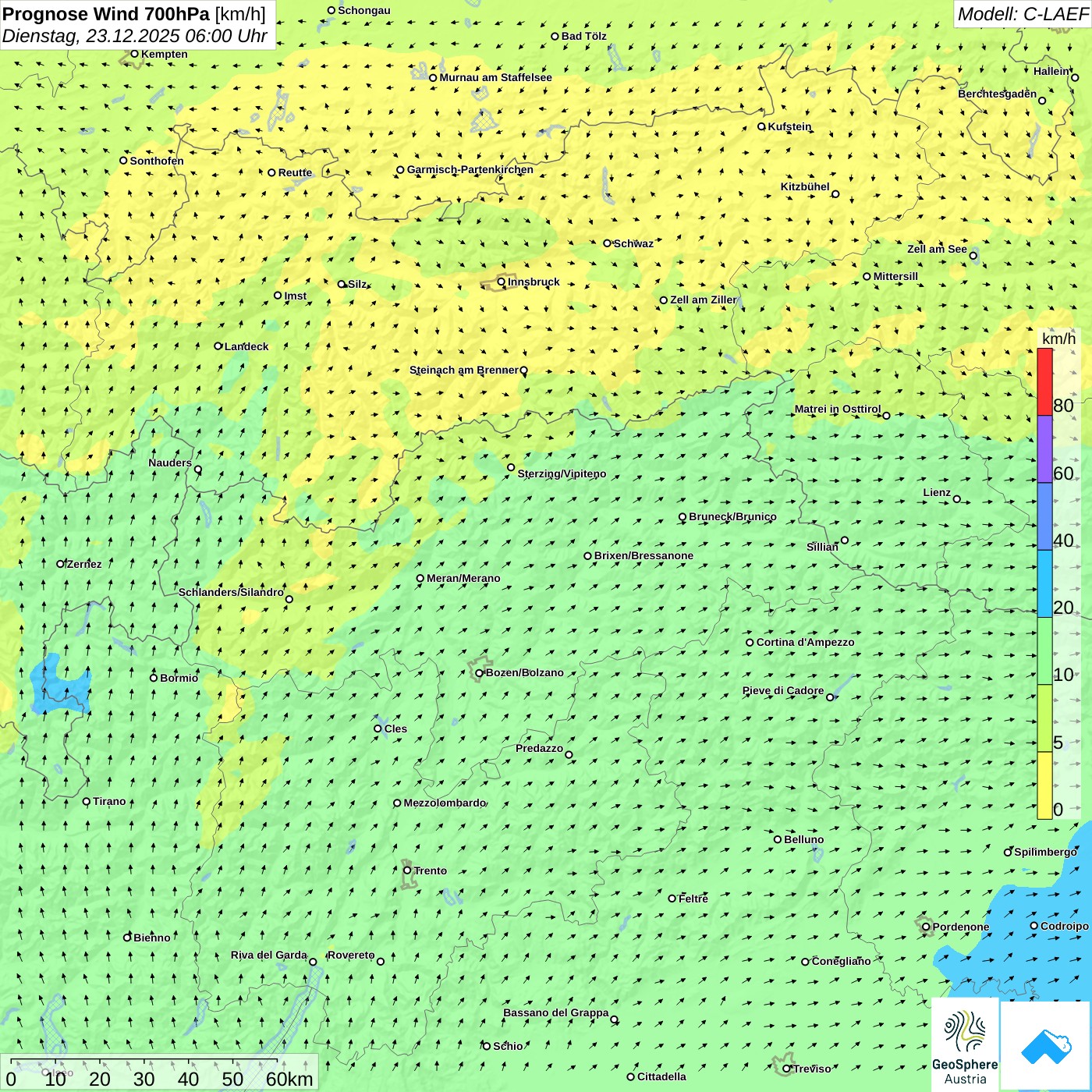The image size is (1092, 1092).
Task: Click the Trento city marker
Action: coord(407,870)
